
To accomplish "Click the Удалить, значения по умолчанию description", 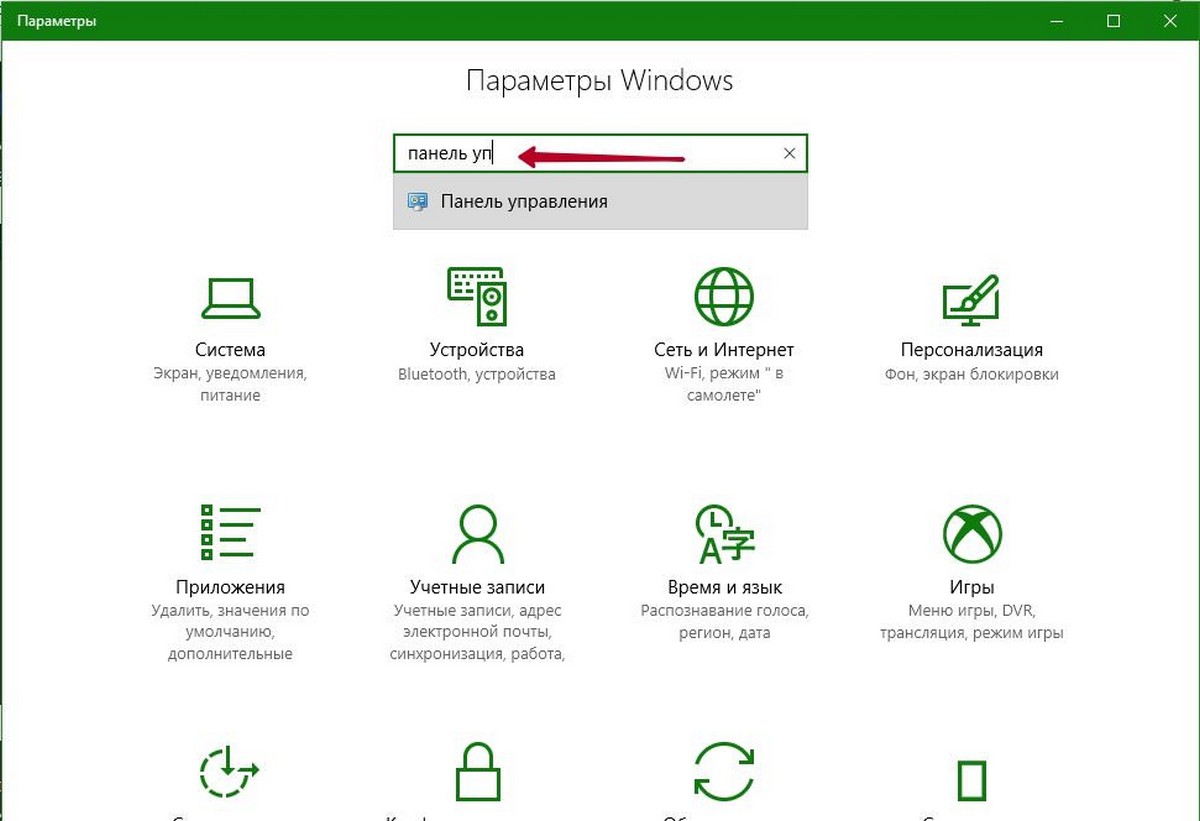I will point(230,632).
